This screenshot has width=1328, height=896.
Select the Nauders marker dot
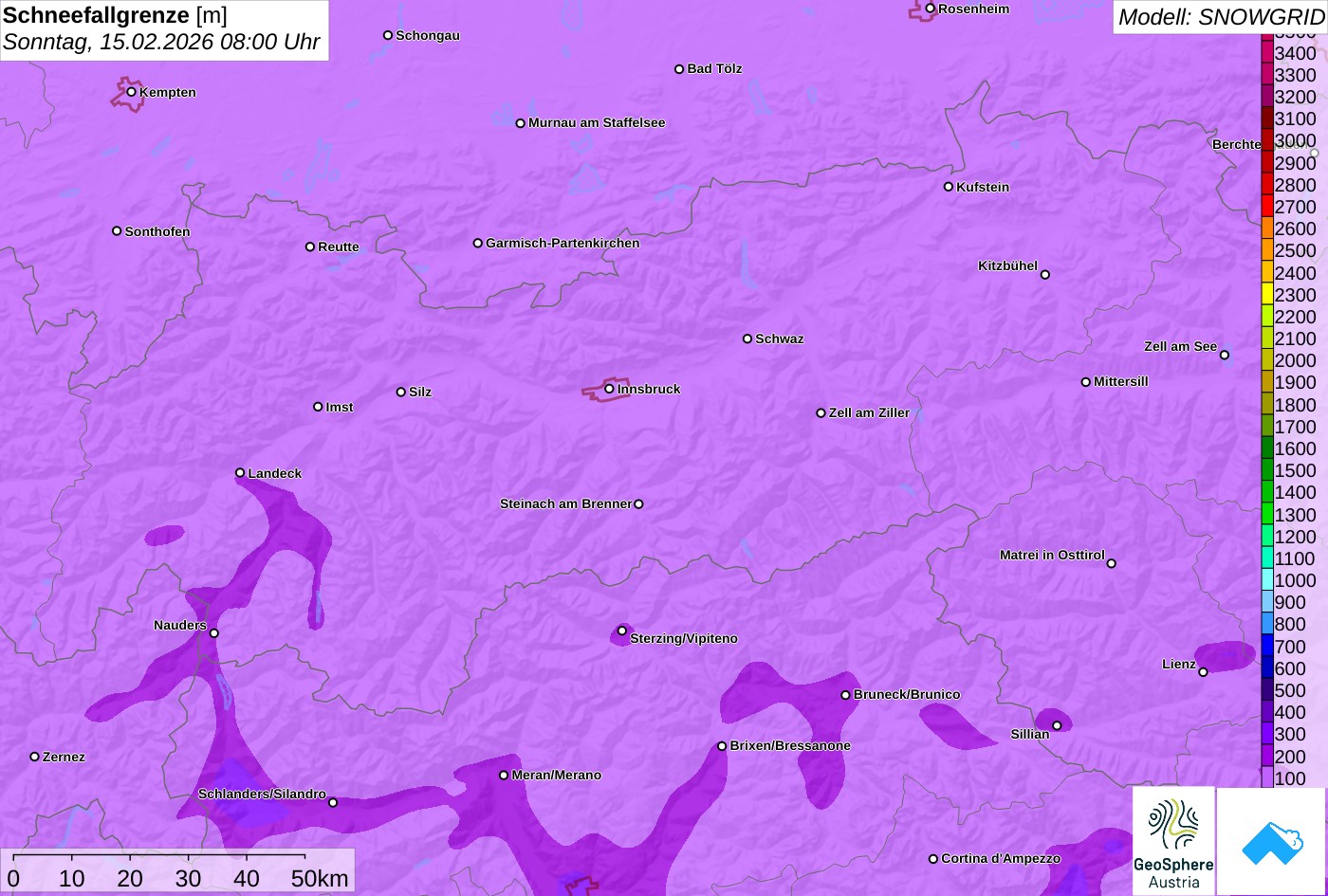click(214, 633)
